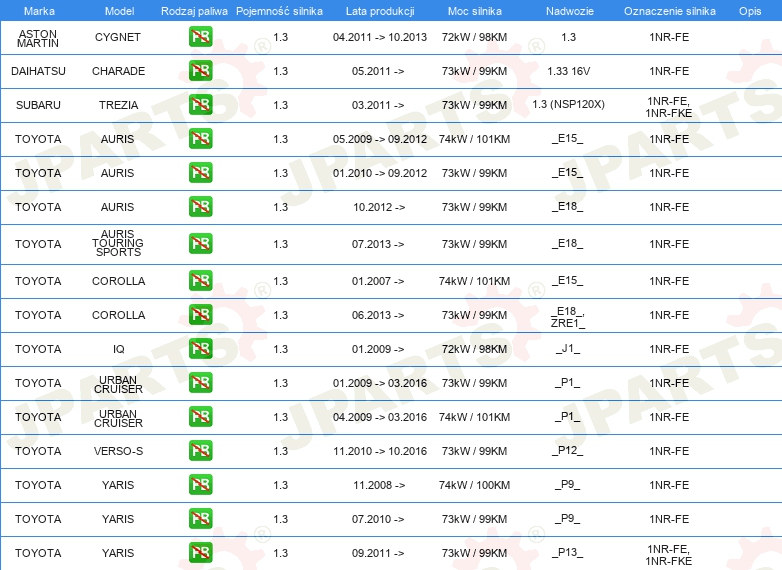Click the Nadwozie column header
The height and width of the screenshot is (570, 782).
coord(570,11)
